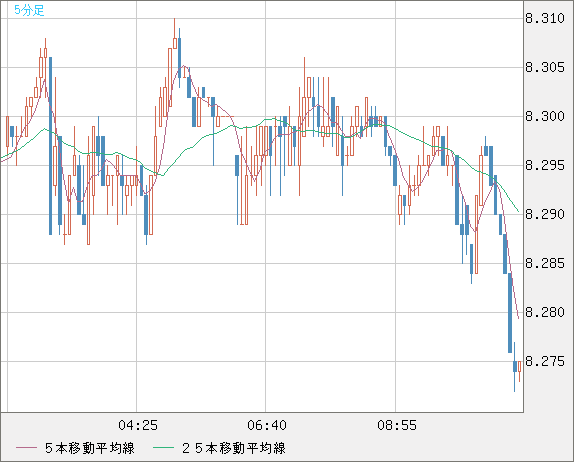Click the 04:25 time axis label
This screenshot has width=574, height=462.
[x=138, y=425]
